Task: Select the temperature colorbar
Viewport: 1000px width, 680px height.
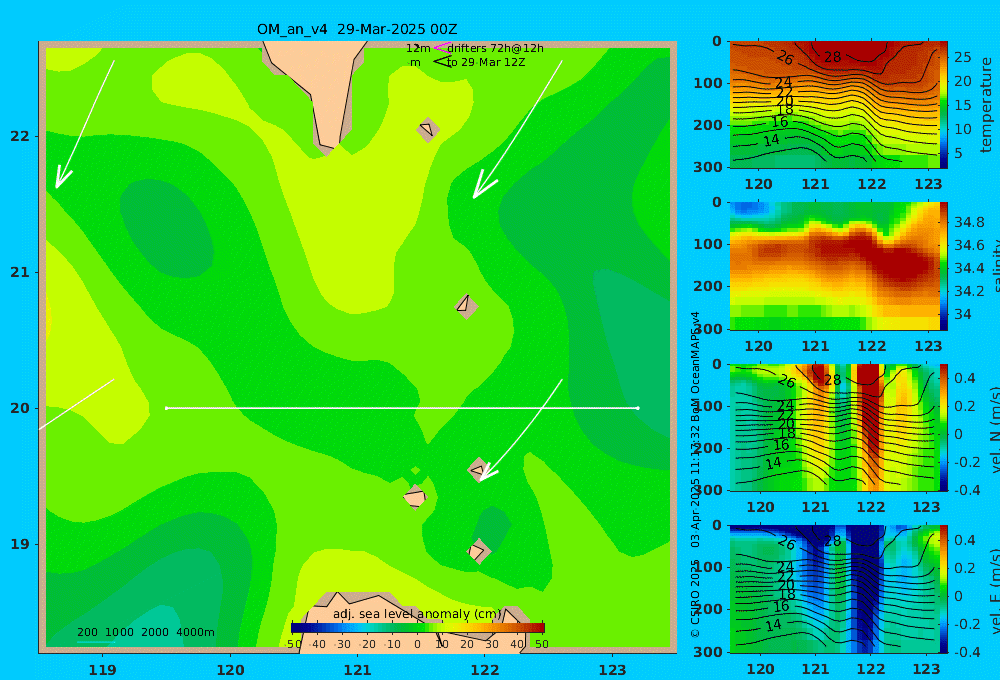Action: (x=944, y=105)
